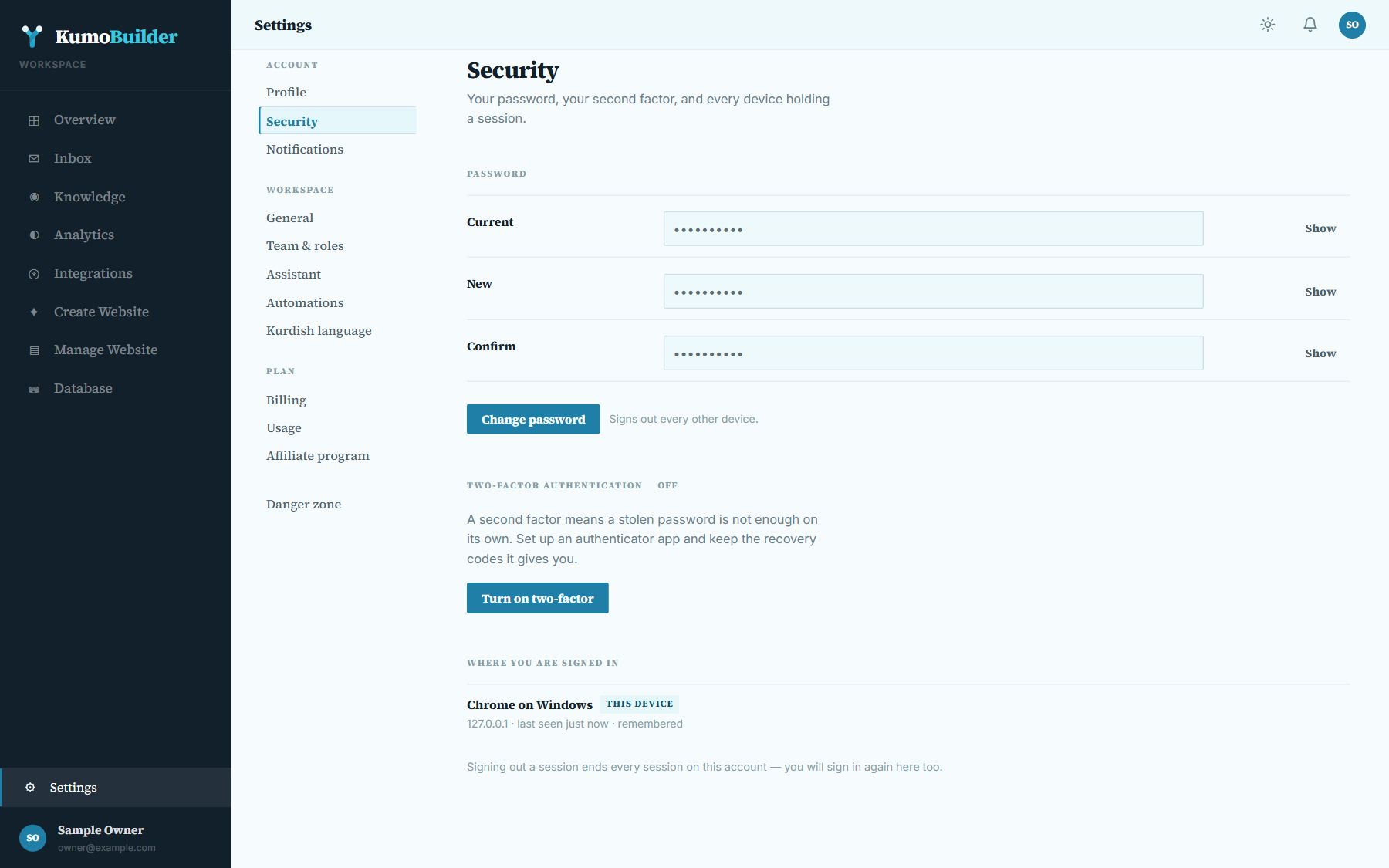
Task: Focus the New password field
Action: pyautogui.click(x=933, y=292)
